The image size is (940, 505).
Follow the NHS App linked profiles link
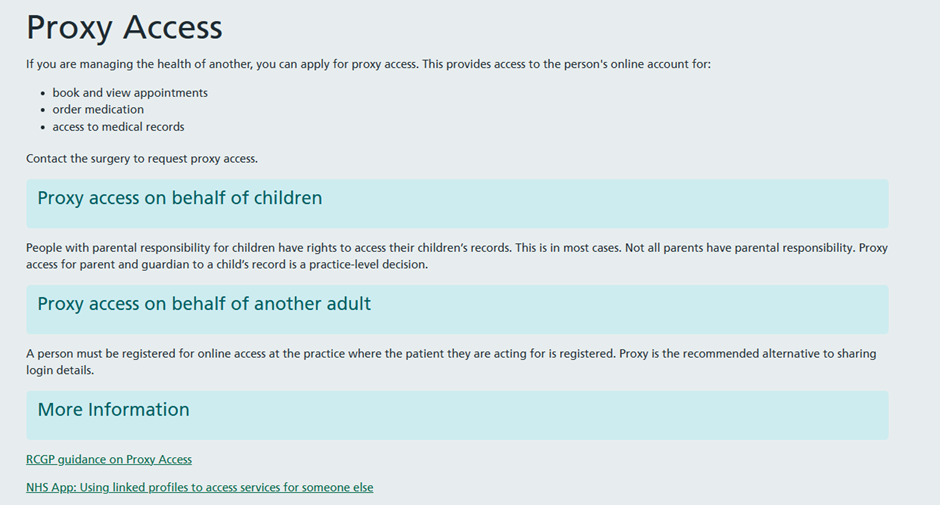pyautogui.click(x=199, y=488)
